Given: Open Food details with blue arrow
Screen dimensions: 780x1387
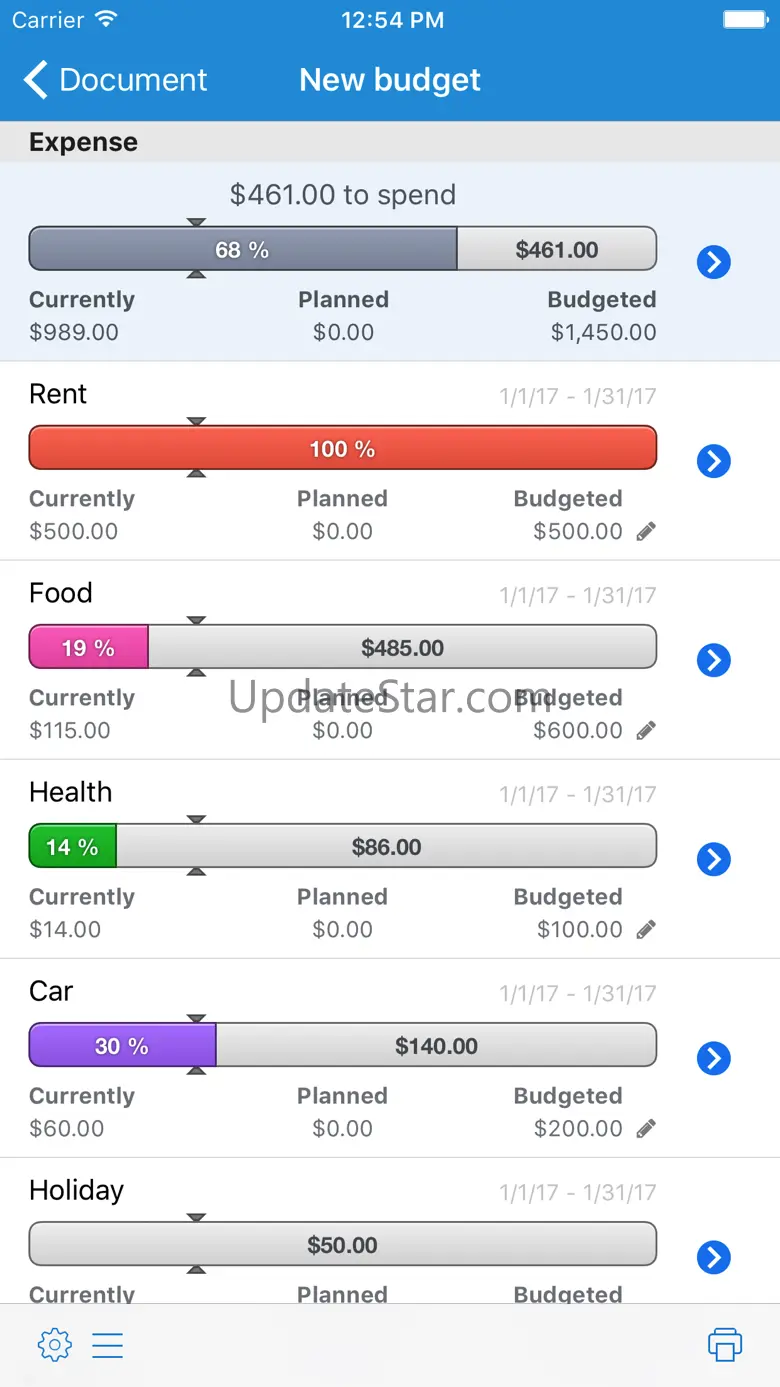Looking at the screenshot, I should pyautogui.click(x=713, y=660).
